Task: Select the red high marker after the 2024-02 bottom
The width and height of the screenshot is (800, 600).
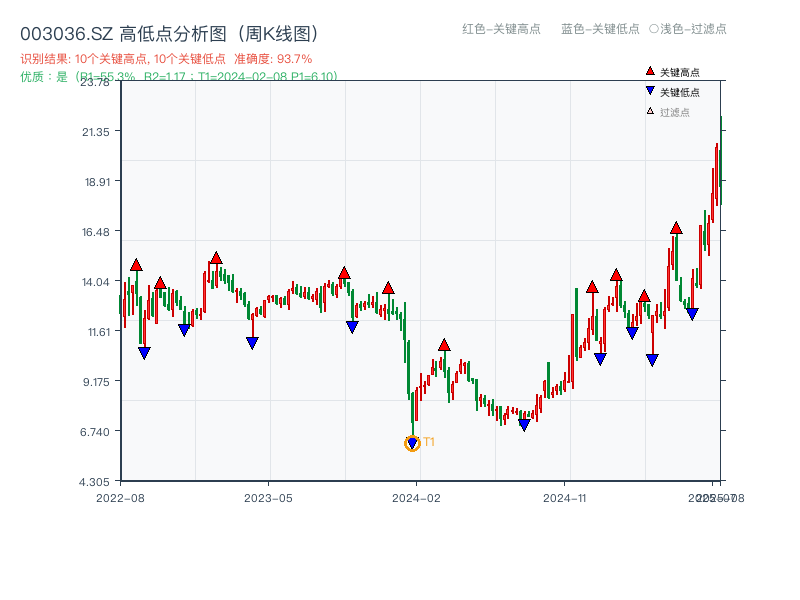Action: [444, 345]
